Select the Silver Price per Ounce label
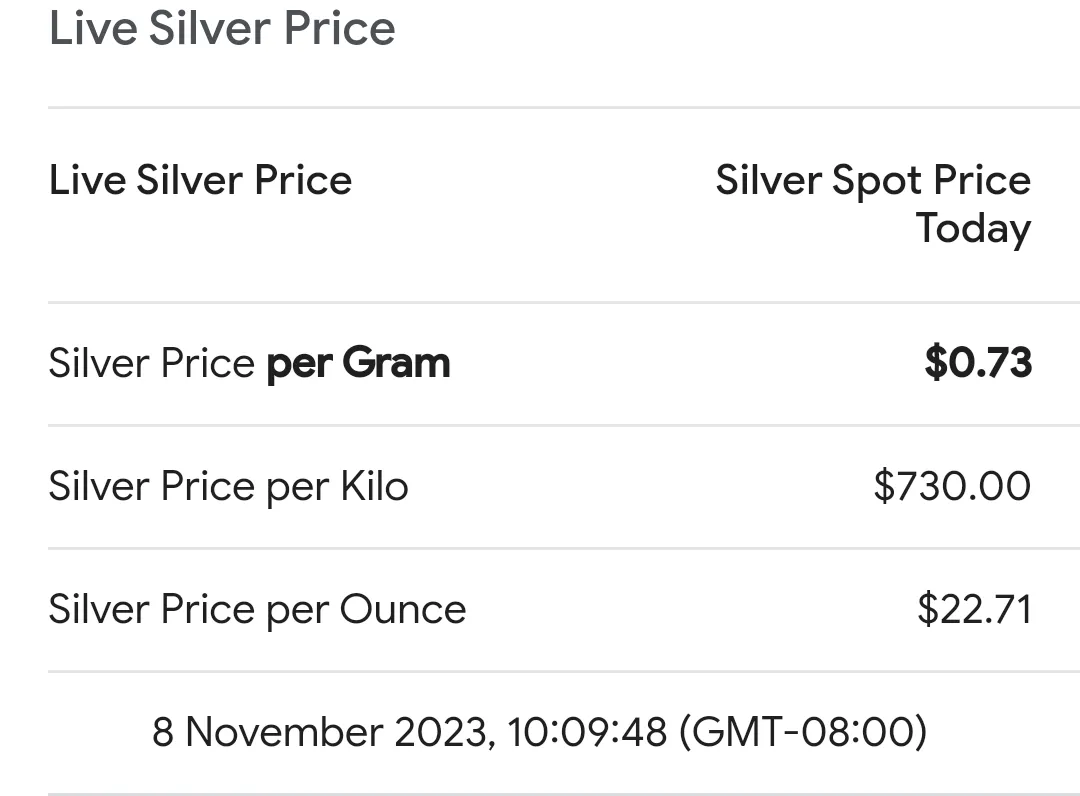1080x796 pixels. 257,610
